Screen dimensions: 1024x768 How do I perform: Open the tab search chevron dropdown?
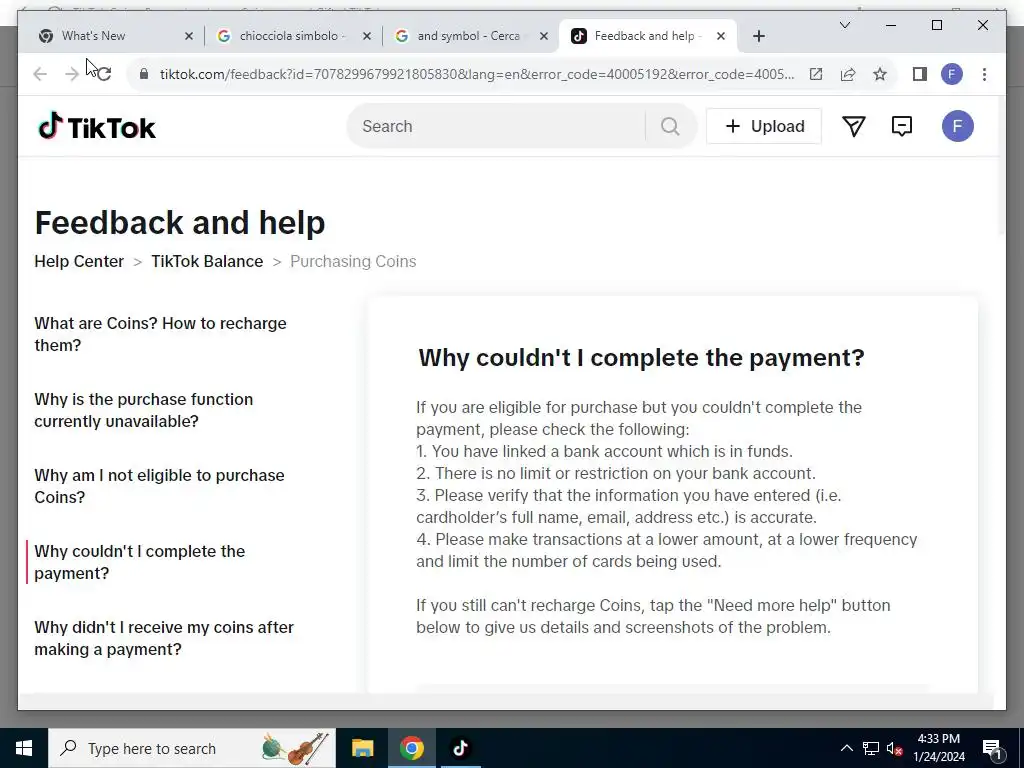844,25
